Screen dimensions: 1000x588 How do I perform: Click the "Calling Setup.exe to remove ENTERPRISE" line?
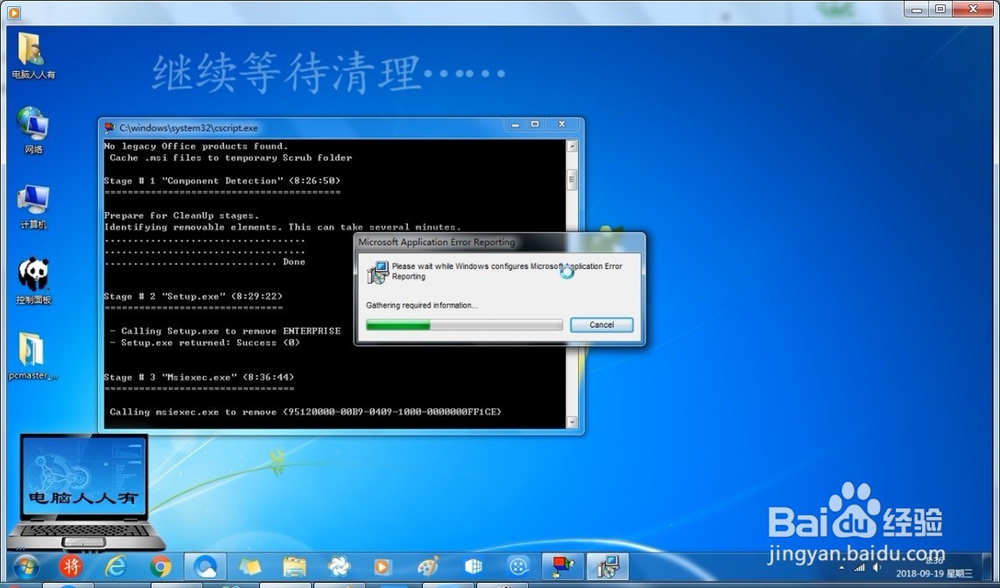[225, 331]
